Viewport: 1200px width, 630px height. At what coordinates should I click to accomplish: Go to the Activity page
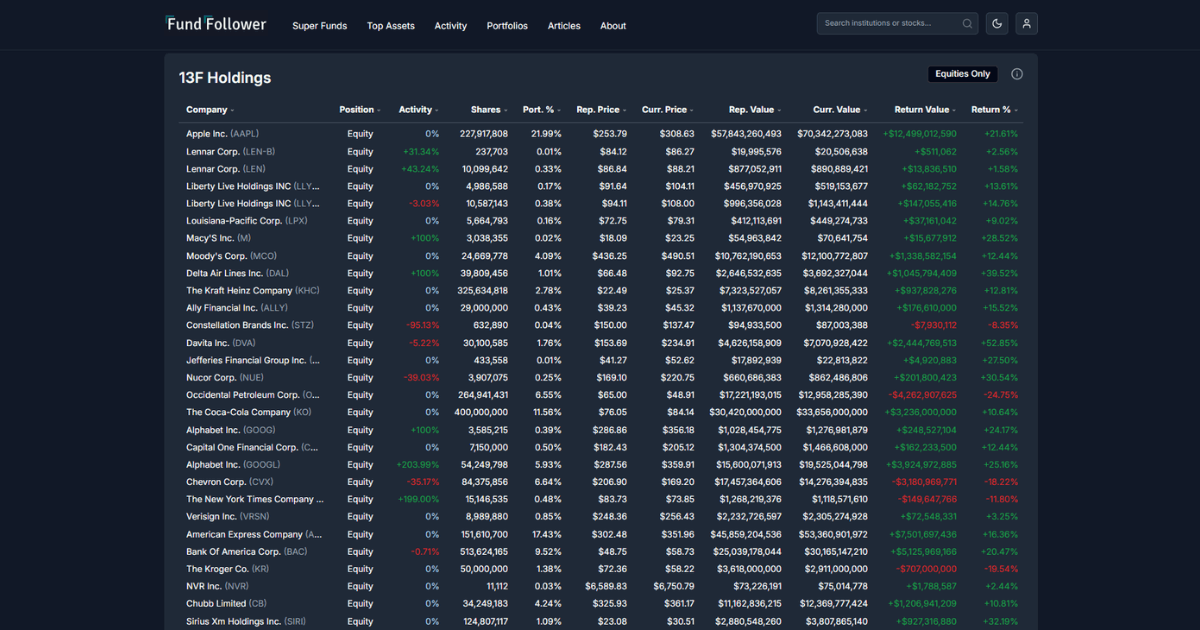tap(451, 26)
